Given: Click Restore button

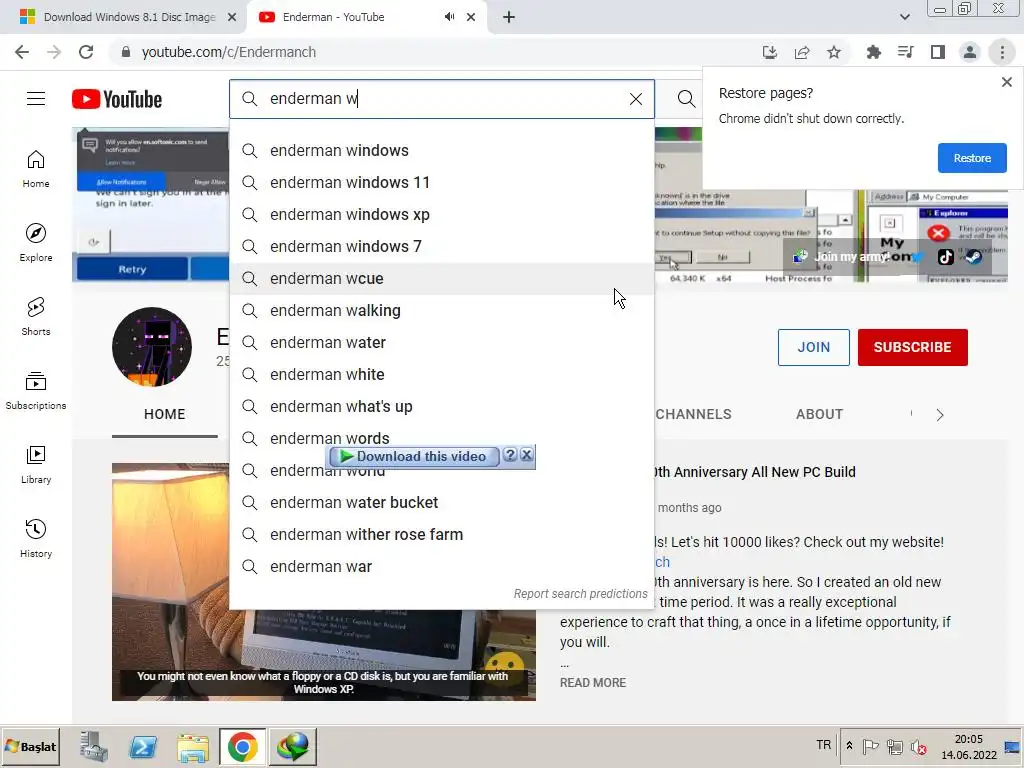Looking at the screenshot, I should click(972, 158).
